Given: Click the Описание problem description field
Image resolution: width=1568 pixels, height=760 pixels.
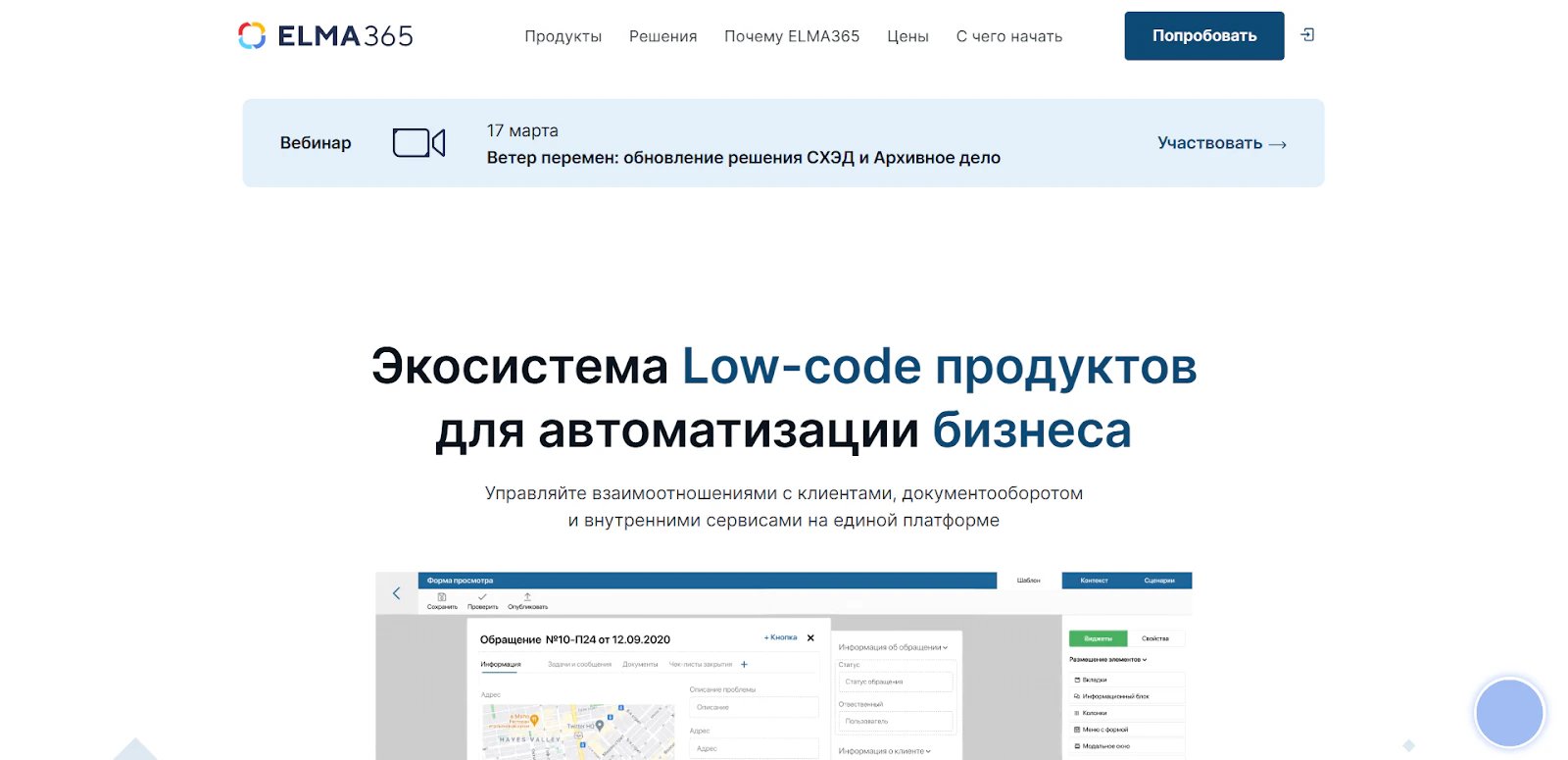Looking at the screenshot, I should 754,707.
